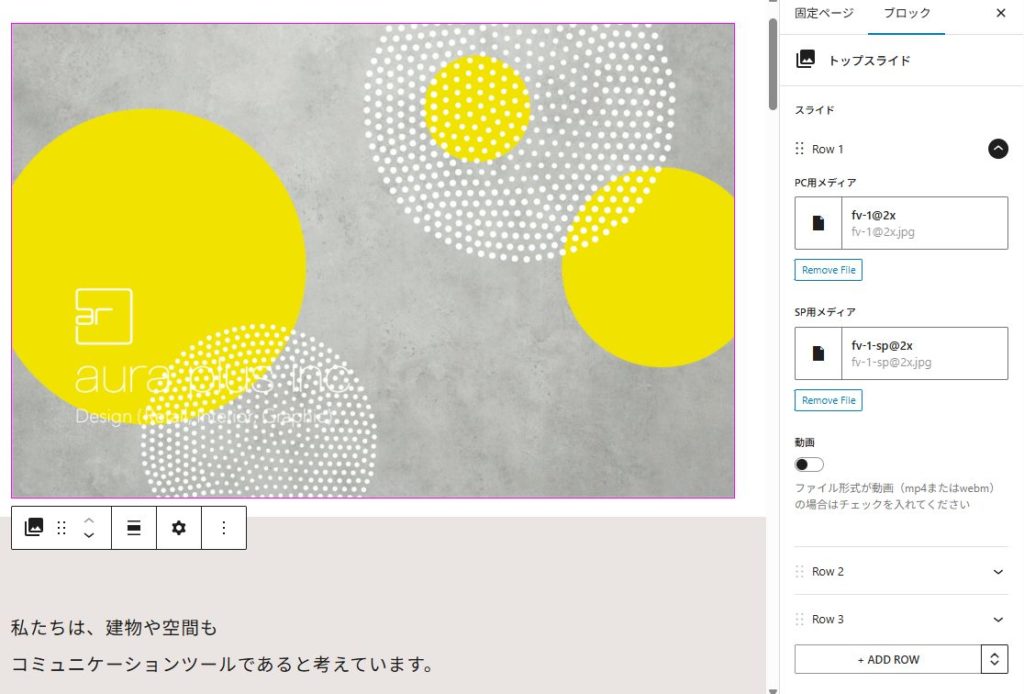This screenshot has height=694, width=1024.
Task: Collapse Row 1 with the circular chevron
Action: (x=998, y=149)
